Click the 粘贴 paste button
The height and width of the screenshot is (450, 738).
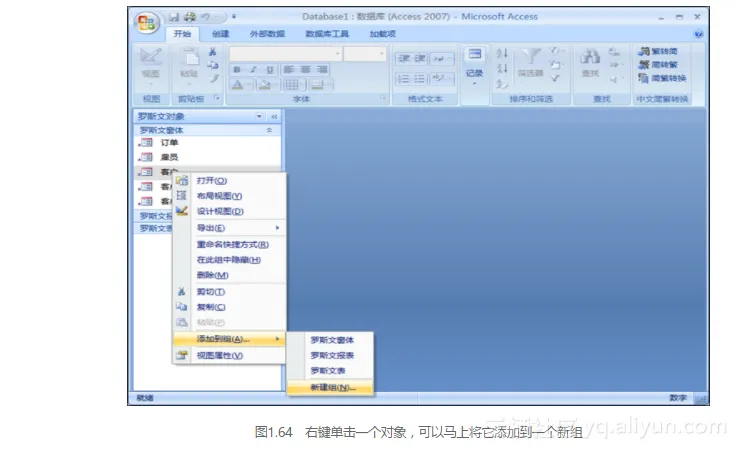click(189, 67)
